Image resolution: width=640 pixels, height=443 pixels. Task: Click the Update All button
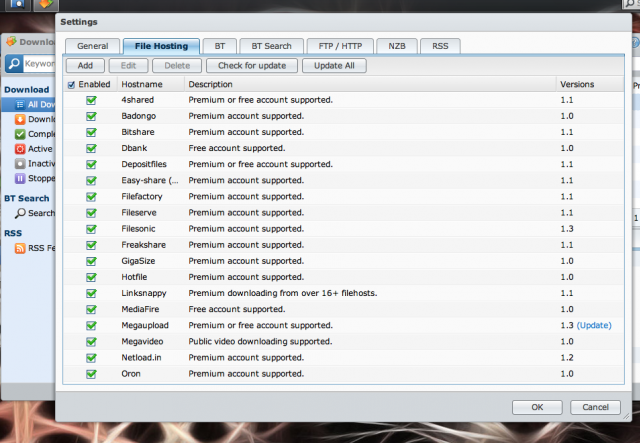click(334, 66)
